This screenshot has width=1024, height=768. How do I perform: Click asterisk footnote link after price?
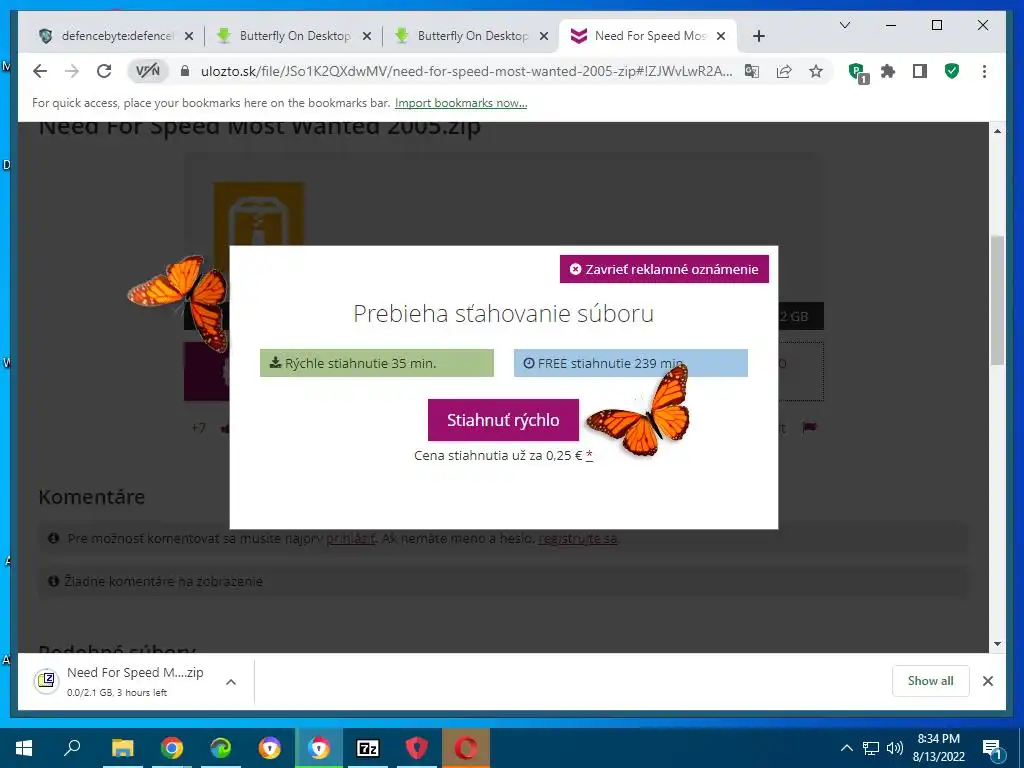(x=589, y=455)
